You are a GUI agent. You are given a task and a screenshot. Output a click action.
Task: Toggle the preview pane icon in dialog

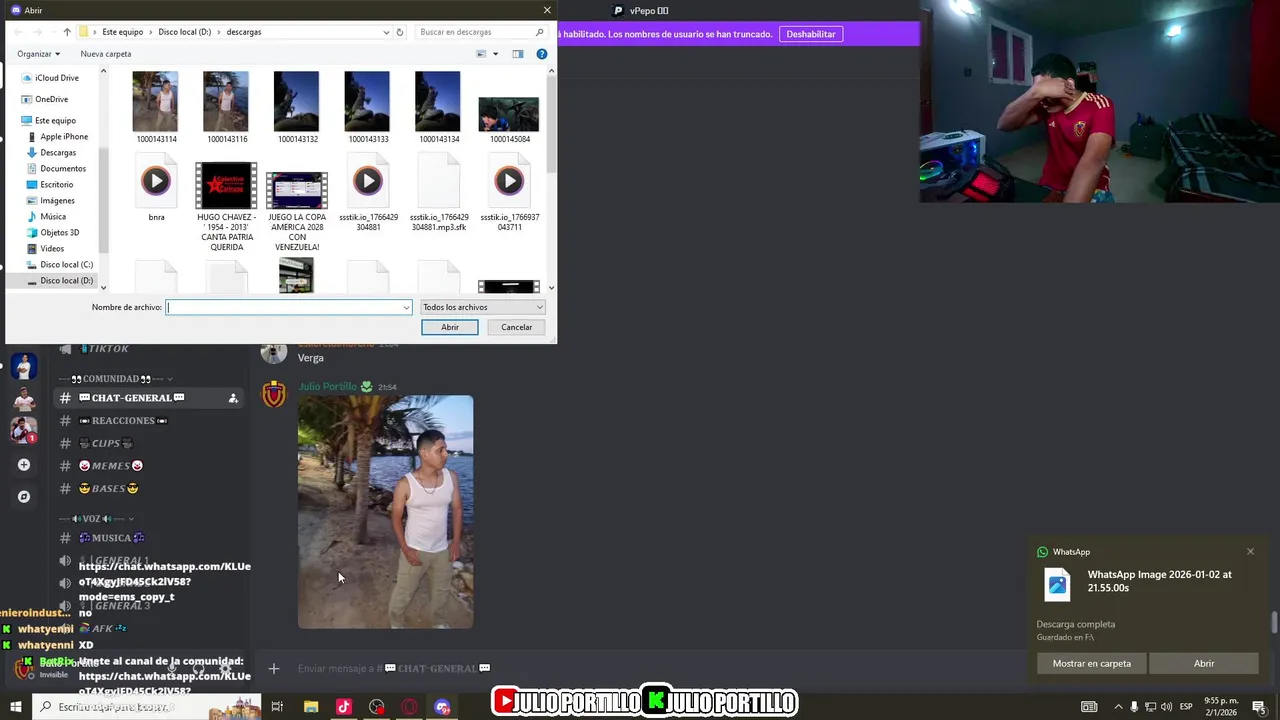[518, 54]
